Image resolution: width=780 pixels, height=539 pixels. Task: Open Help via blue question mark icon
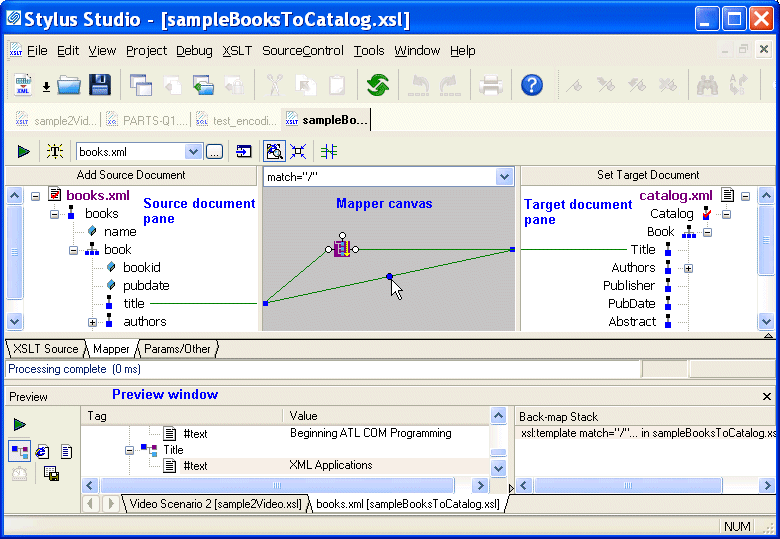point(532,85)
